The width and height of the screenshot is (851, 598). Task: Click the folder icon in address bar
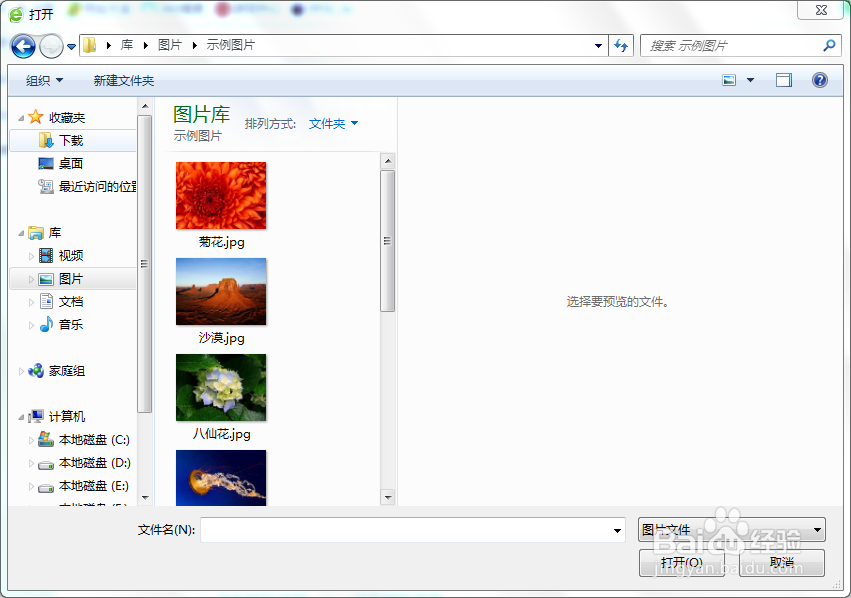click(x=90, y=45)
